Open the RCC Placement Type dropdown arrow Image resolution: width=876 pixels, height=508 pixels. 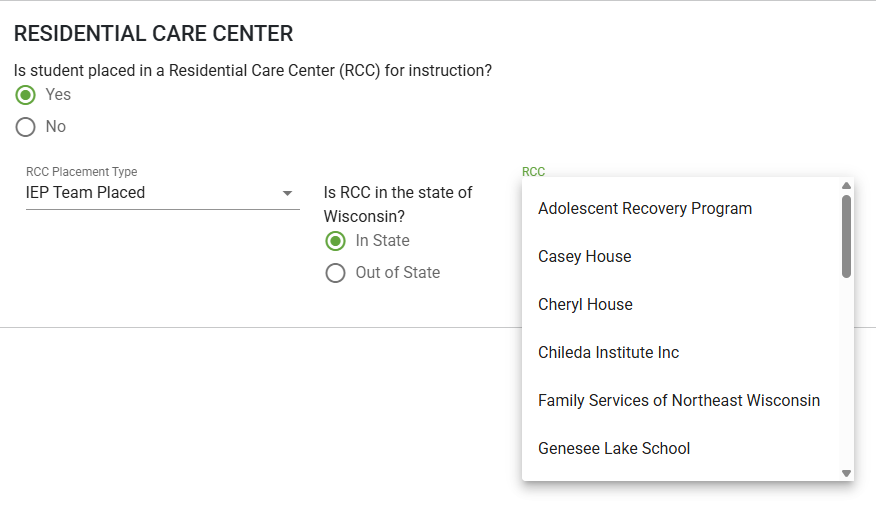(x=287, y=193)
